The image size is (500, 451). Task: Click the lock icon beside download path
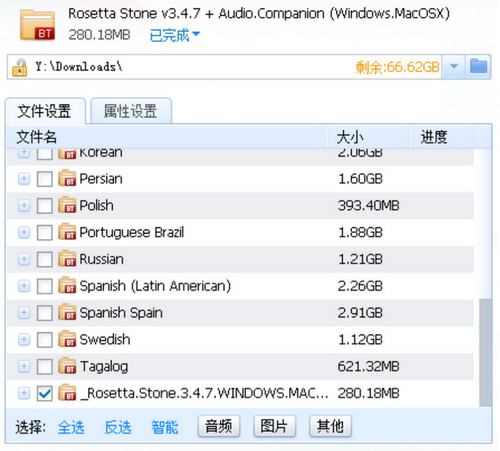[x=20, y=67]
